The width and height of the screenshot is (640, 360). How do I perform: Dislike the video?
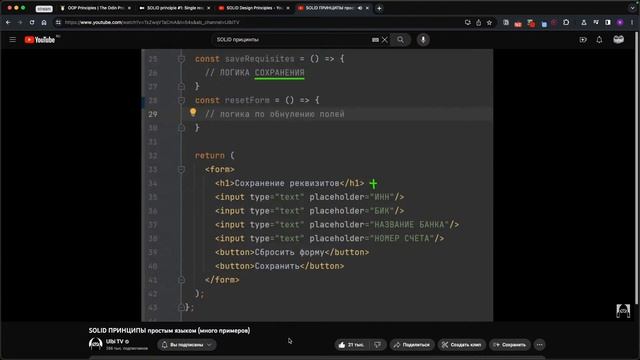378,345
